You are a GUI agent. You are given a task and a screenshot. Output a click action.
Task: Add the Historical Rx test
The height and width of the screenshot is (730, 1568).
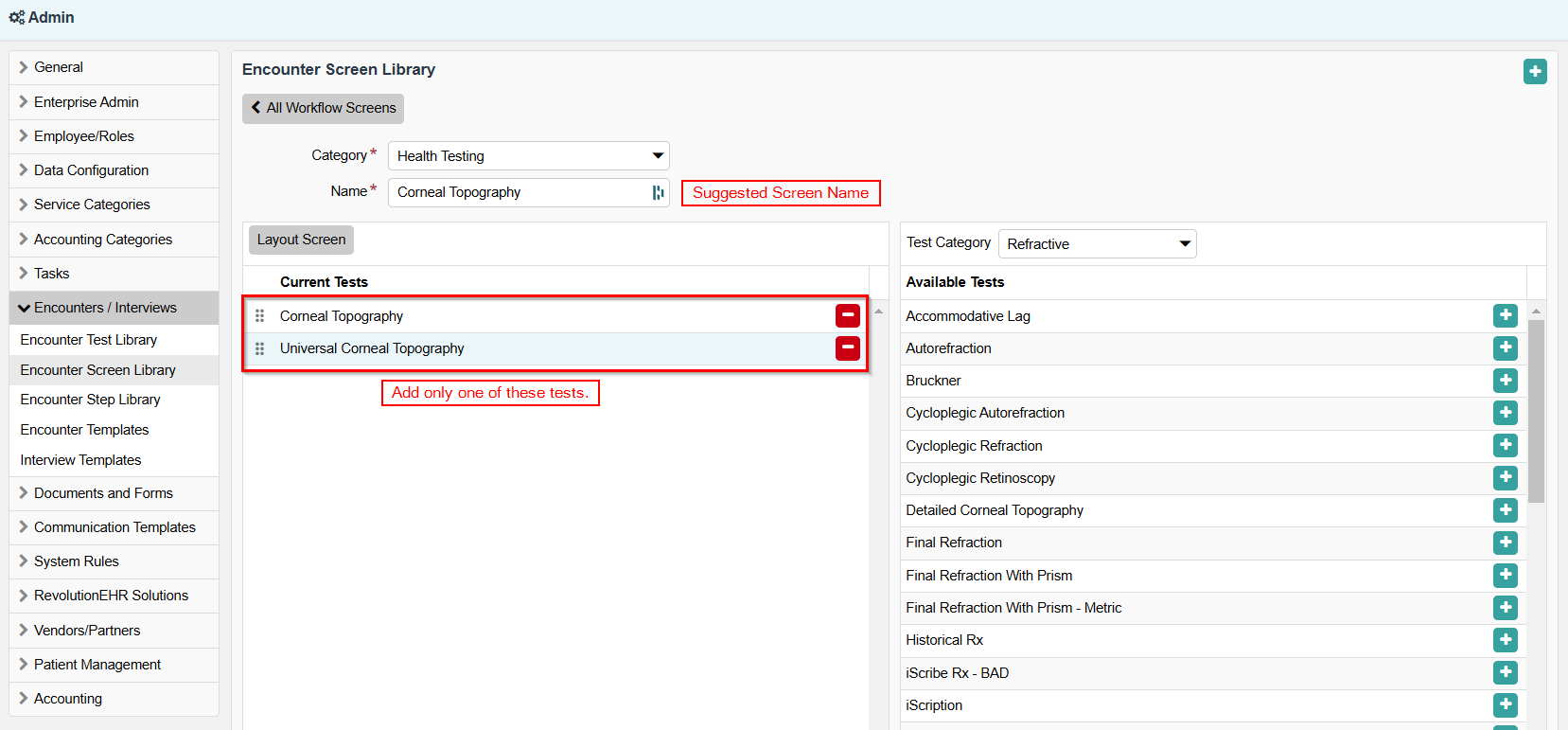[1505, 640]
